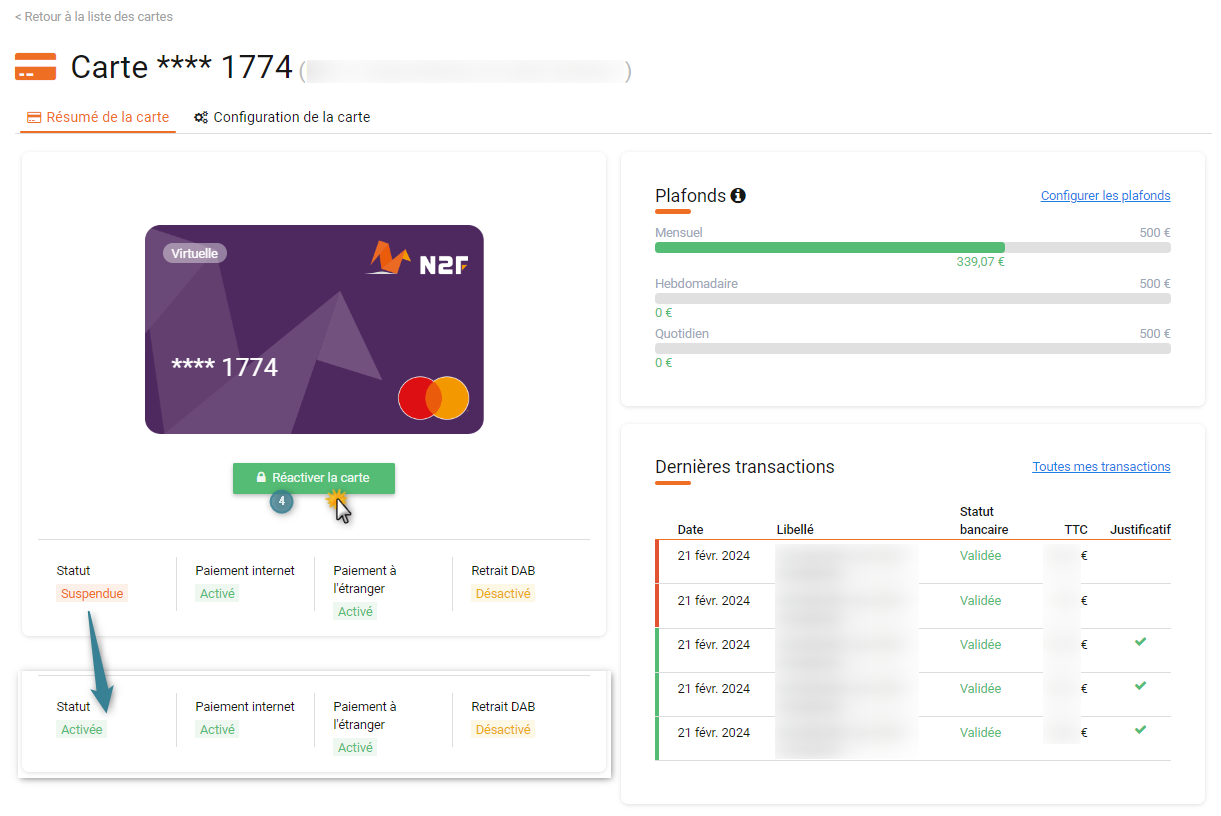
Task: Click the Suspendue status label
Action: [92, 593]
